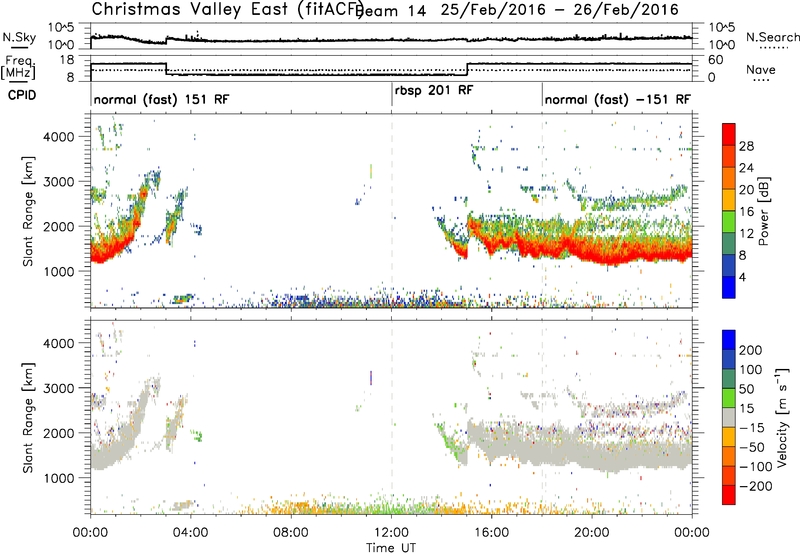Click the 'rbsp 201 RF' CPID label
The width and height of the screenshot is (800, 554).
tap(434, 90)
